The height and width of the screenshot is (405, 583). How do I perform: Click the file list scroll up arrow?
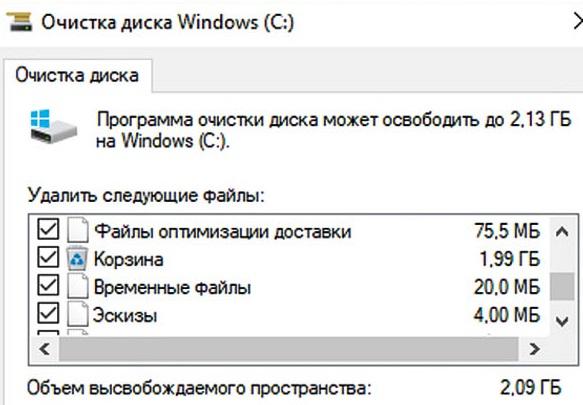(562, 232)
